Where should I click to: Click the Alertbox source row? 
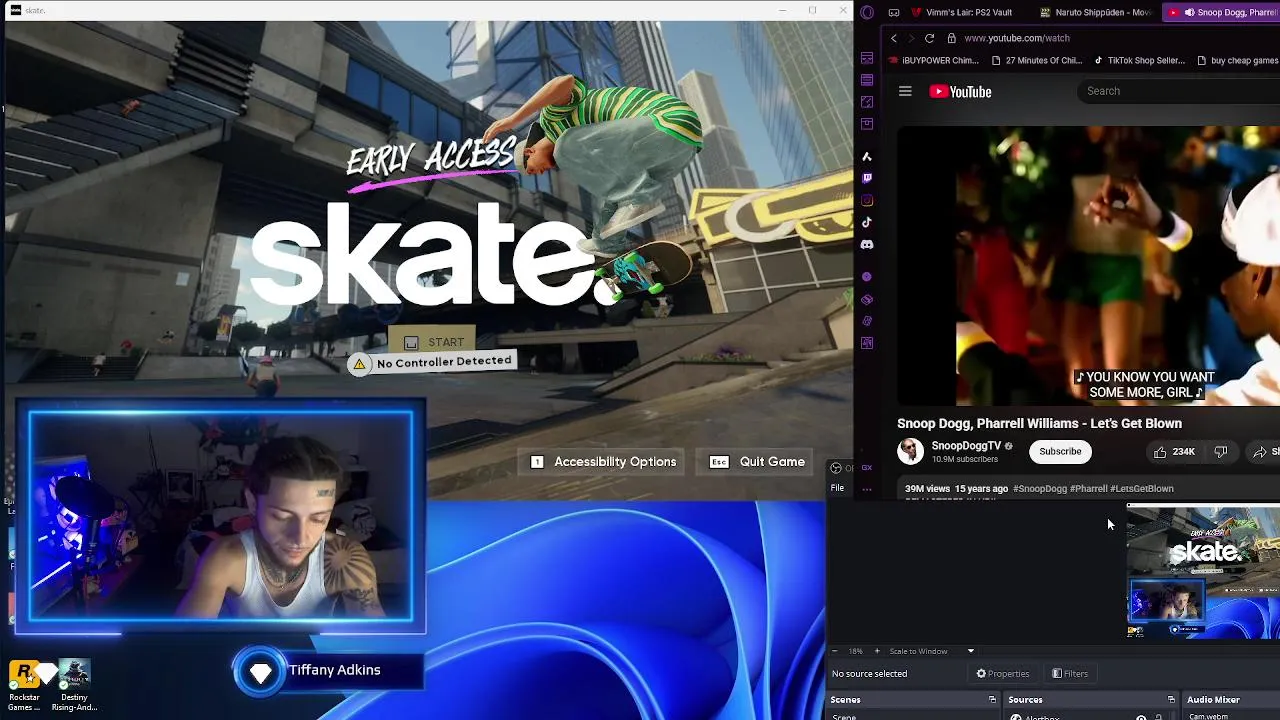[1090, 717]
